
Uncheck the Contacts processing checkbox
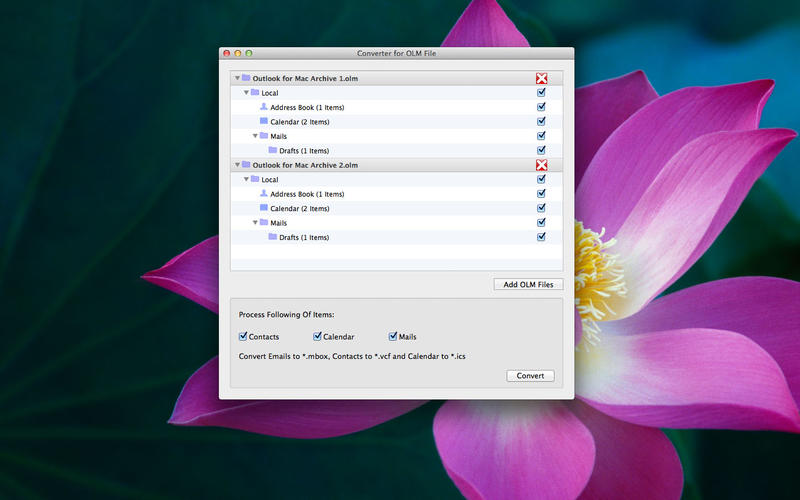pos(244,337)
